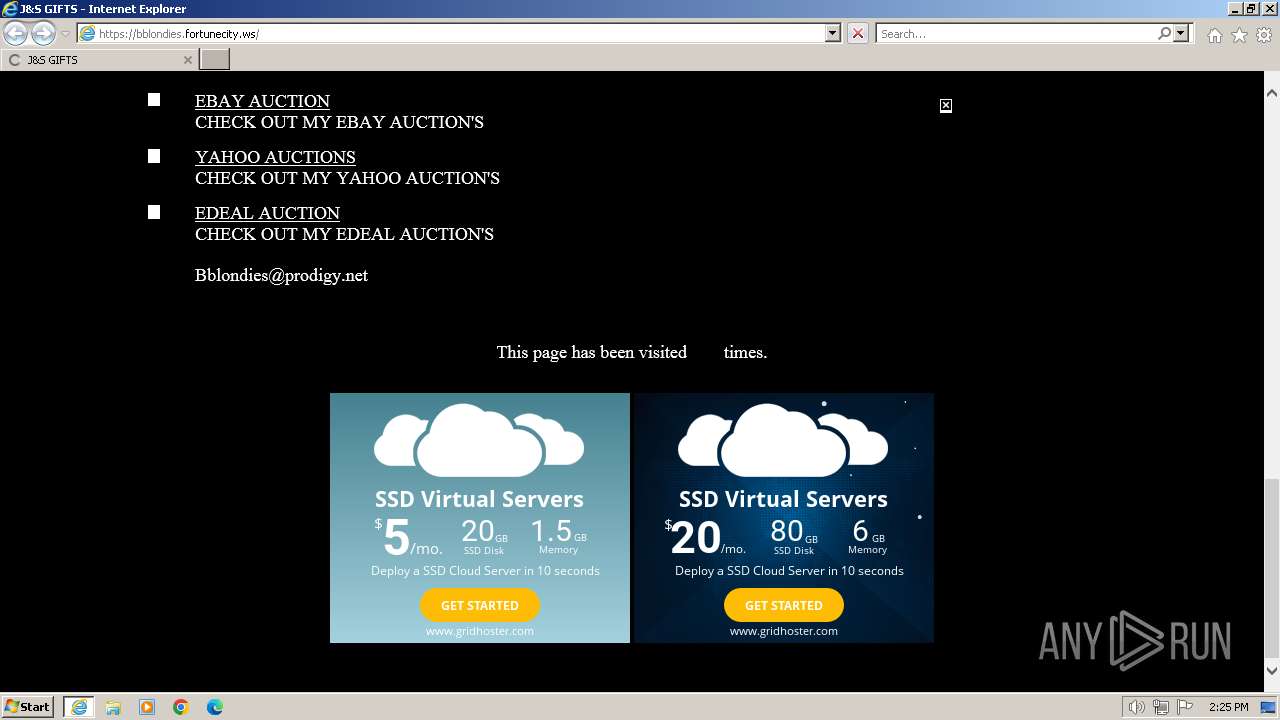
Task: Open the EDEAL AUCTION link
Action: pyautogui.click(x=267, y=213)
